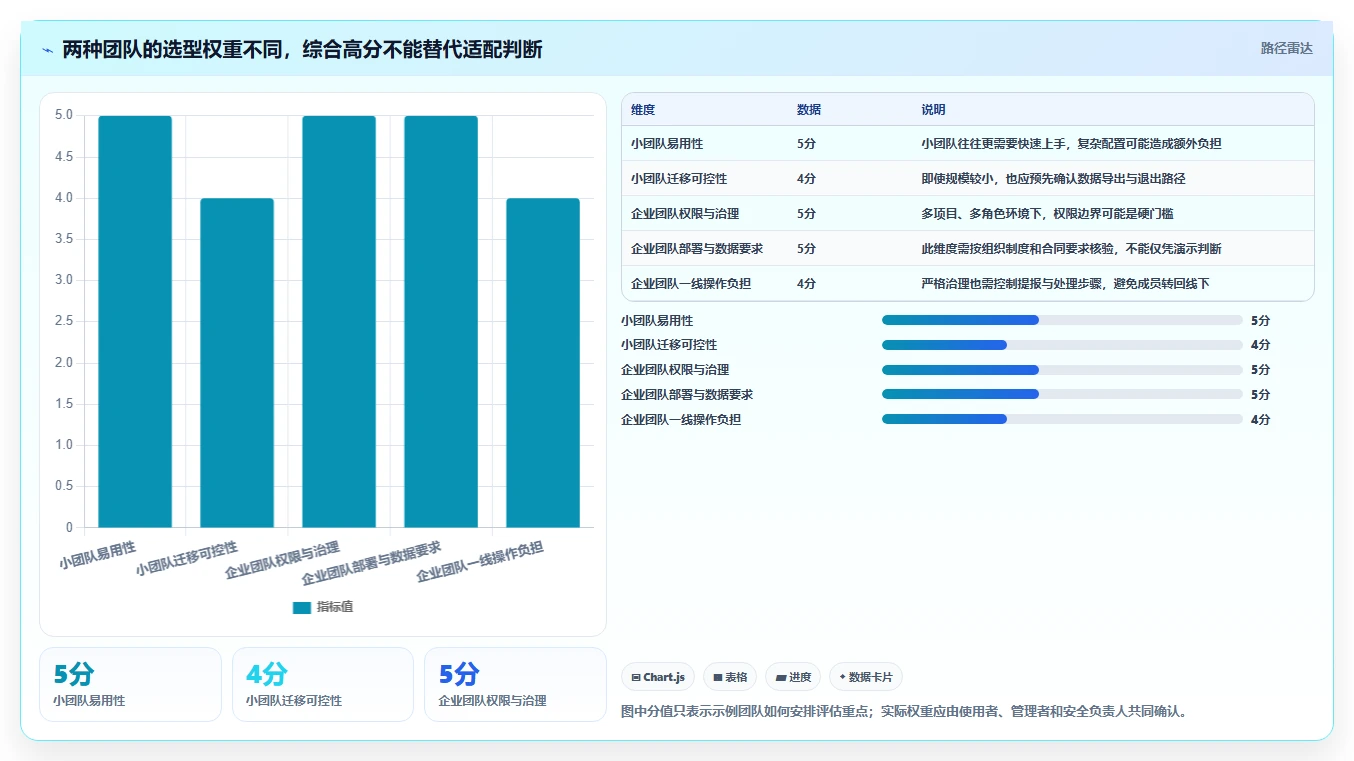This screenshot has height=761, width=1354.
Task: Click the 数据卡片 tag chip
Action: pos(866,677)
